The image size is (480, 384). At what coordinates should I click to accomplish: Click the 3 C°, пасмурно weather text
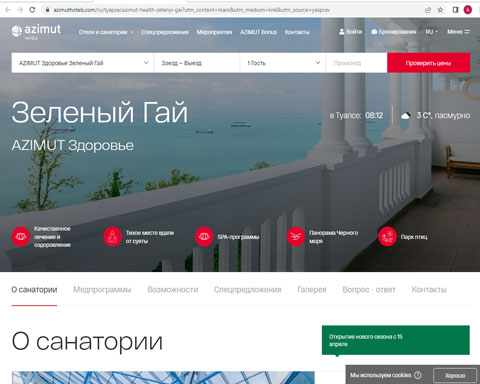click(443, 116)
